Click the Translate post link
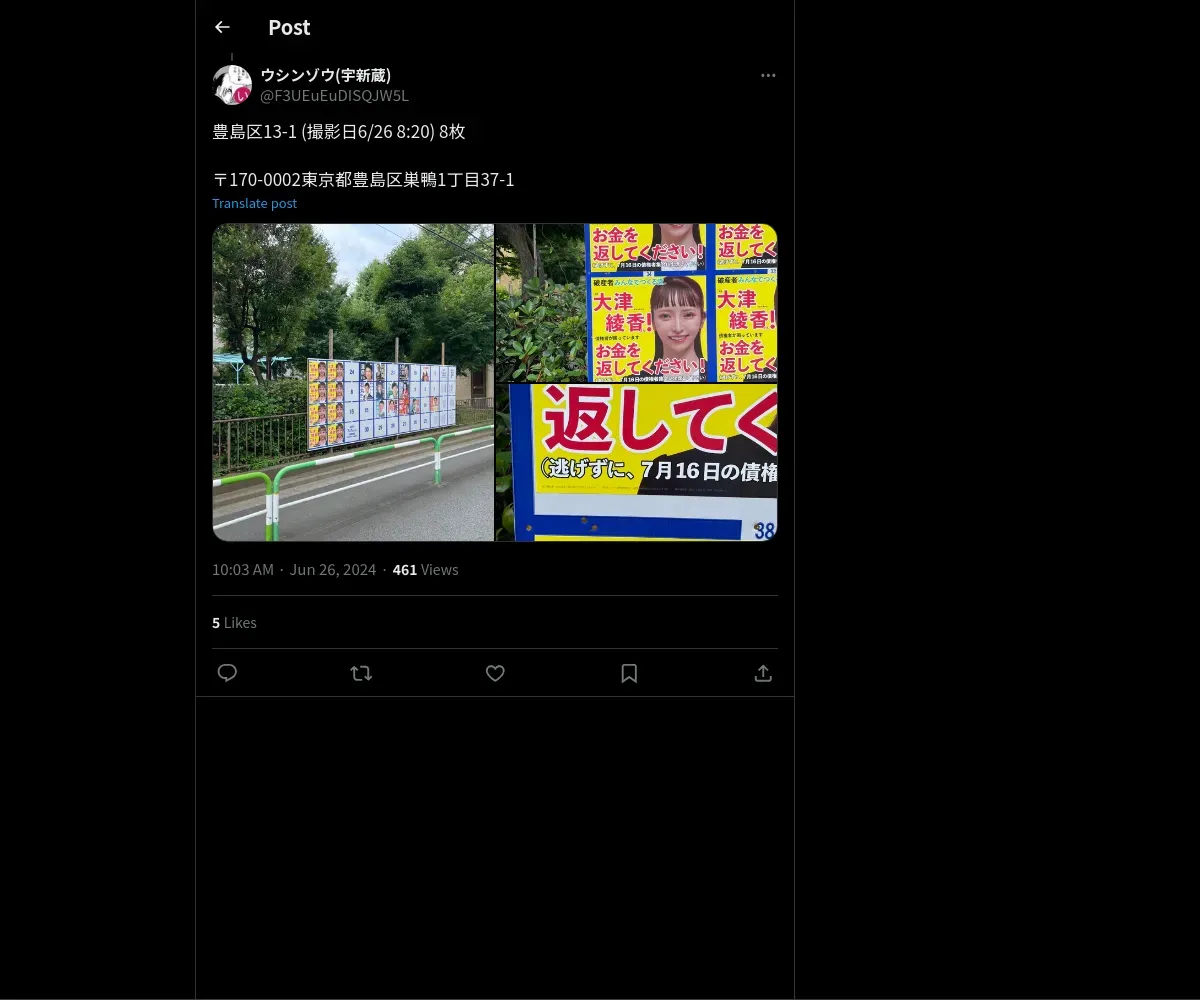 tap(254, 203)
